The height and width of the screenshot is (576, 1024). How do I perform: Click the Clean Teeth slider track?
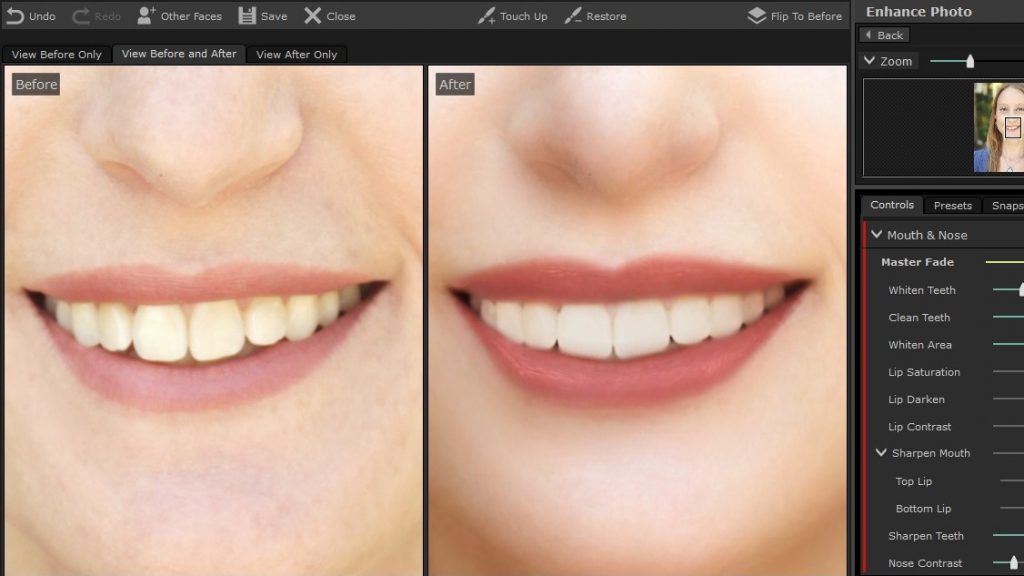(1008, 317)
